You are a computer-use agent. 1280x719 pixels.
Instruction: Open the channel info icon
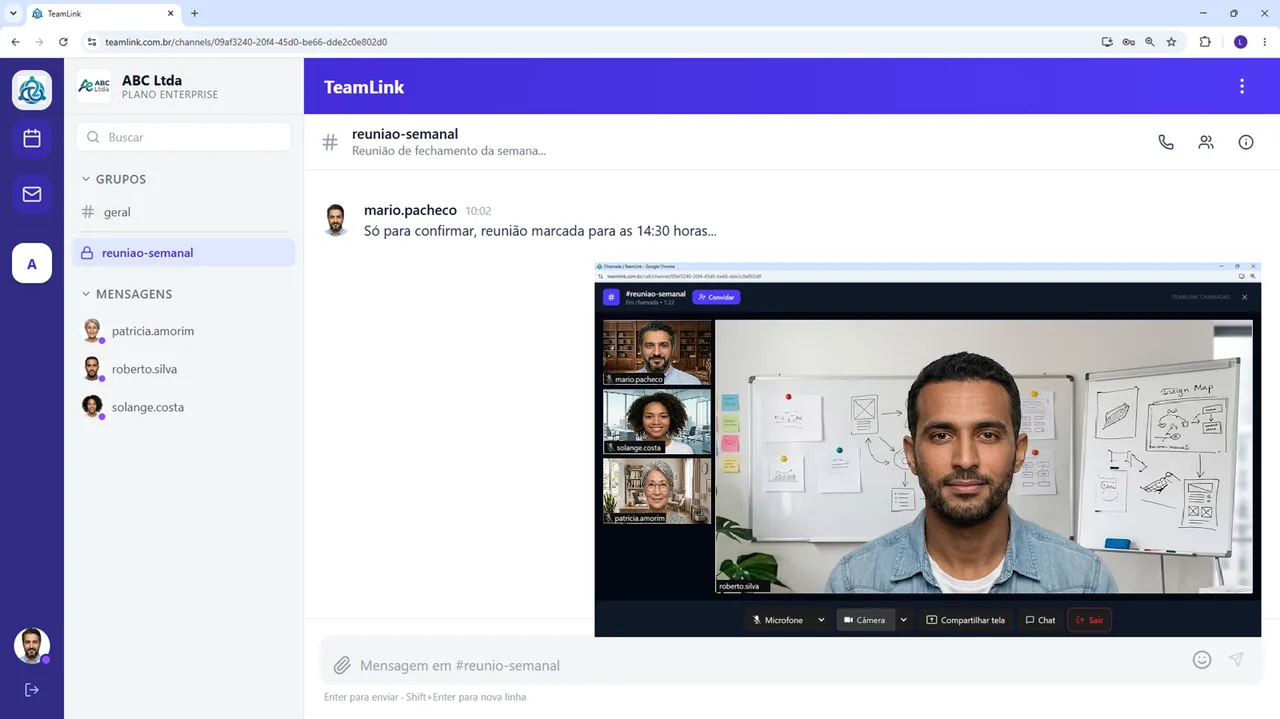tap(1246, 142)
